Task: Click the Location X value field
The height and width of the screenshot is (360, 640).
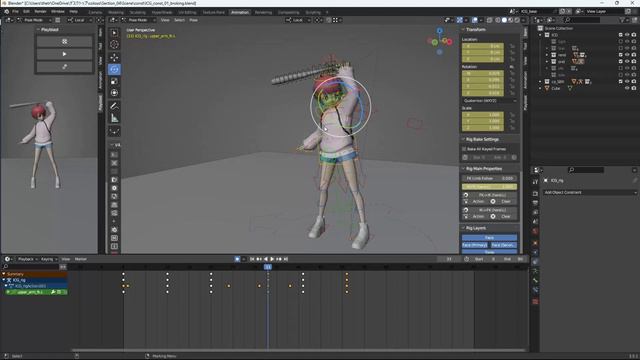Action: click(483, 46)
